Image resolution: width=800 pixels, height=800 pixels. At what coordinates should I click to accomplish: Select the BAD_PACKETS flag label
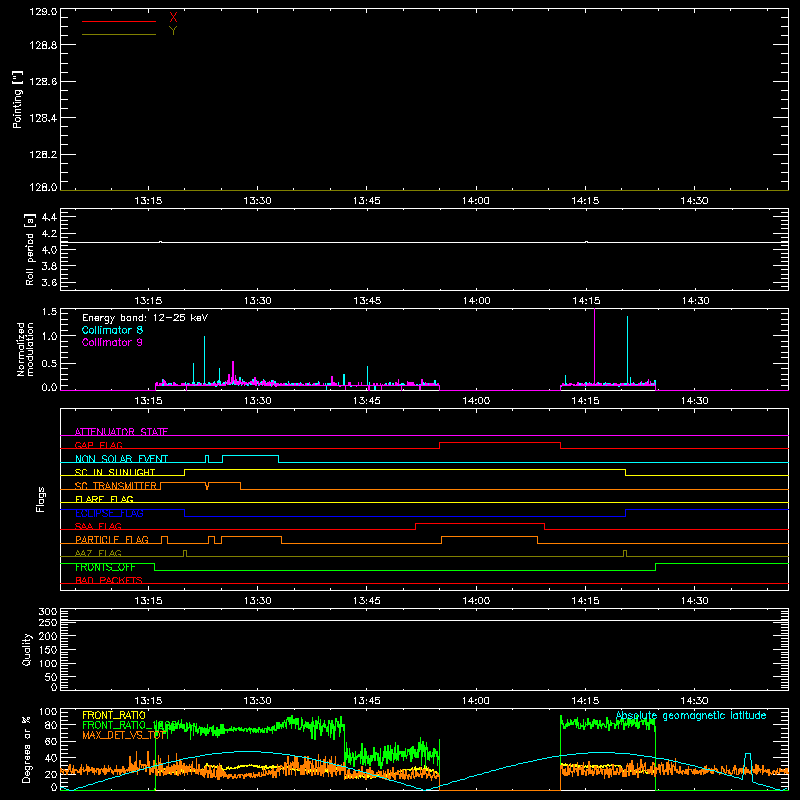tap(109, 580)
